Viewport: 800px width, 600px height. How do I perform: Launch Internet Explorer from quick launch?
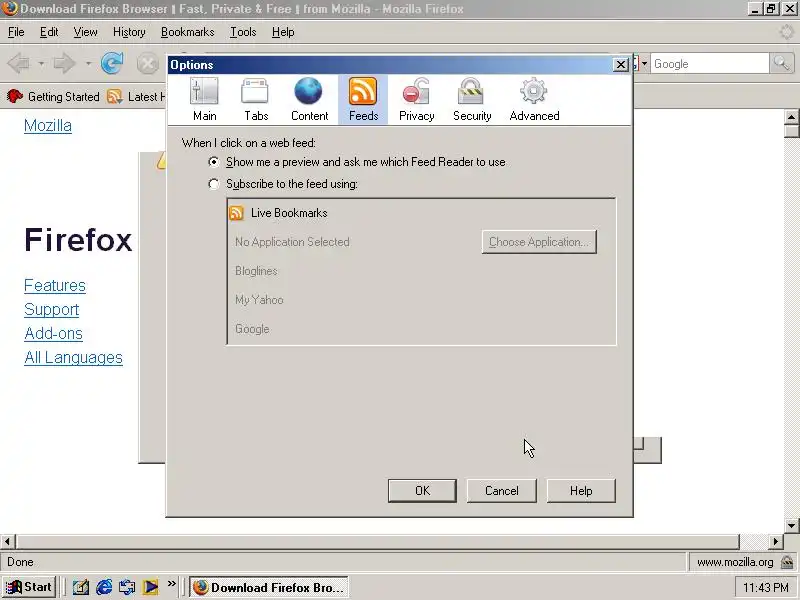pyautogui.click(x=104, y=587)
